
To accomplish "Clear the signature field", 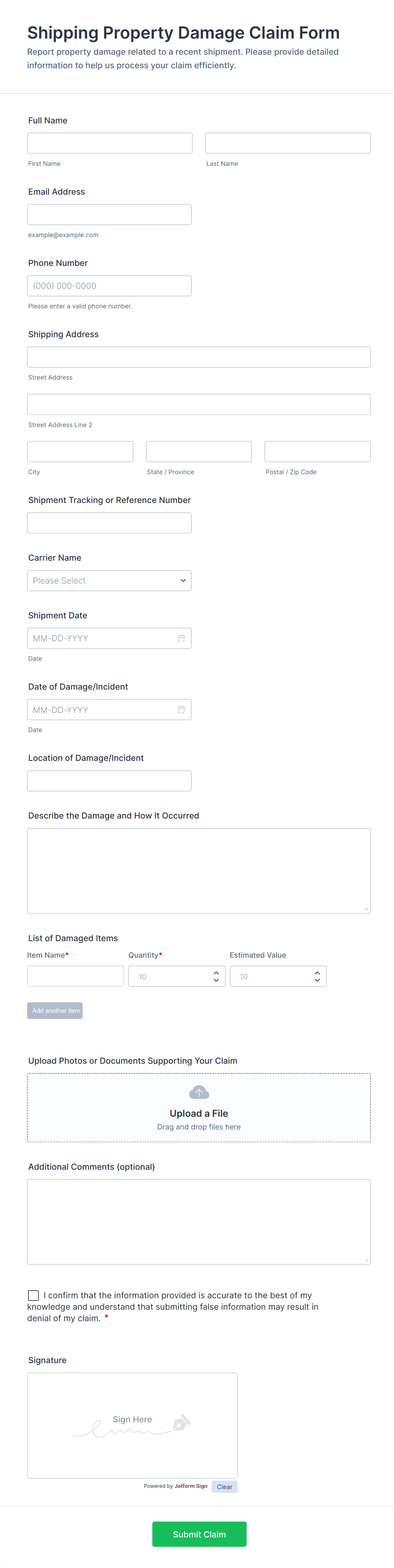I will (225, 1487).
